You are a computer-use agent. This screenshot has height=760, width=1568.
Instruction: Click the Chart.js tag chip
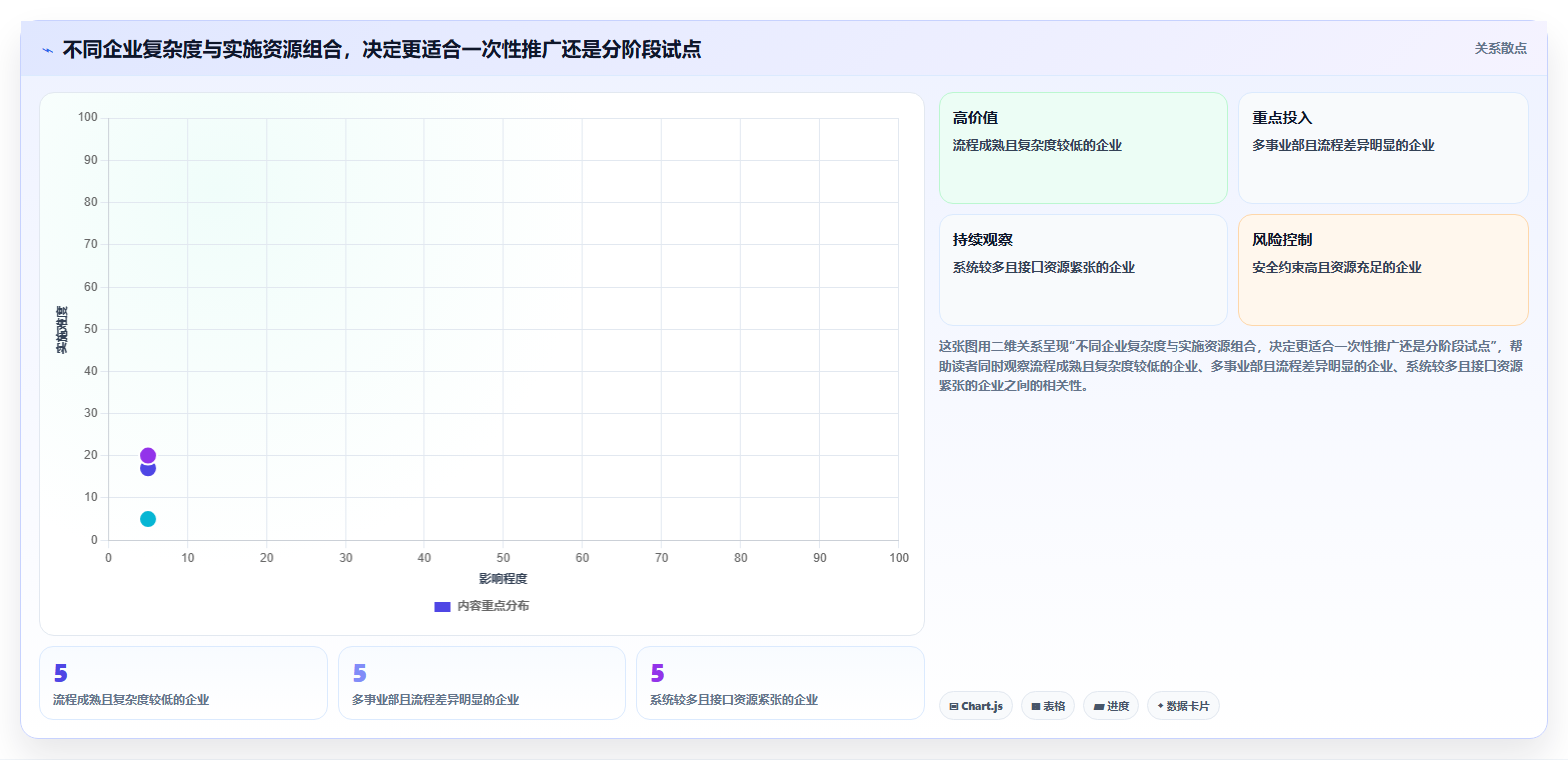[x=976, y=706]
